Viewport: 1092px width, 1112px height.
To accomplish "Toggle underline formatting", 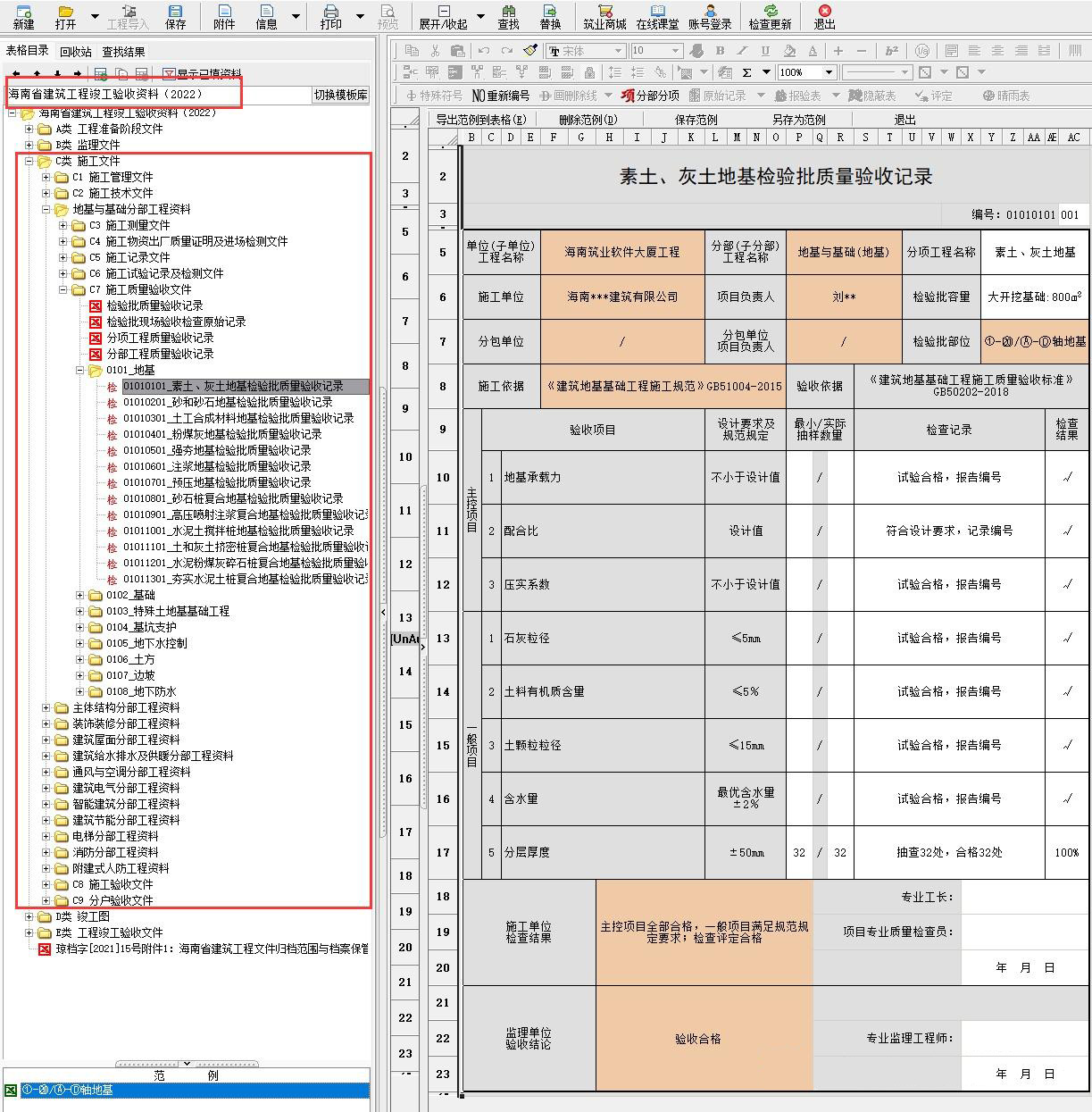I will (x=765, y=51).
